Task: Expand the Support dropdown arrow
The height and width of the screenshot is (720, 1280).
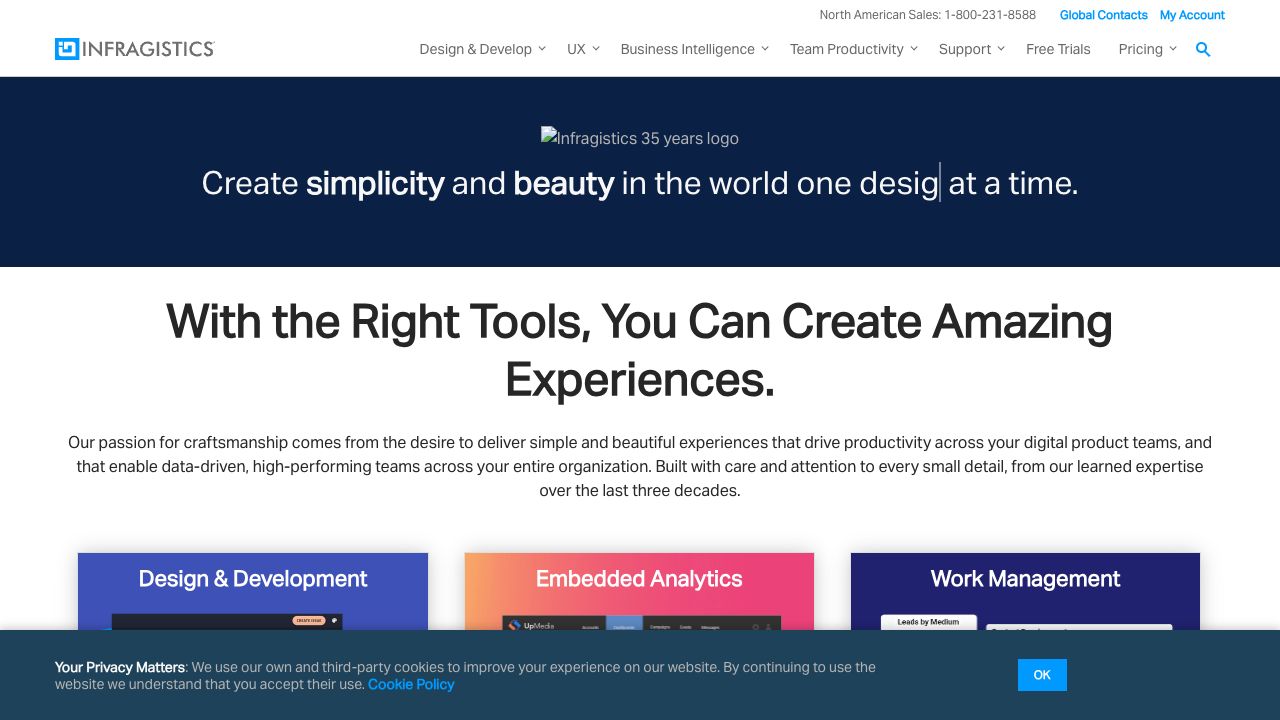Action: point(1001,48)
